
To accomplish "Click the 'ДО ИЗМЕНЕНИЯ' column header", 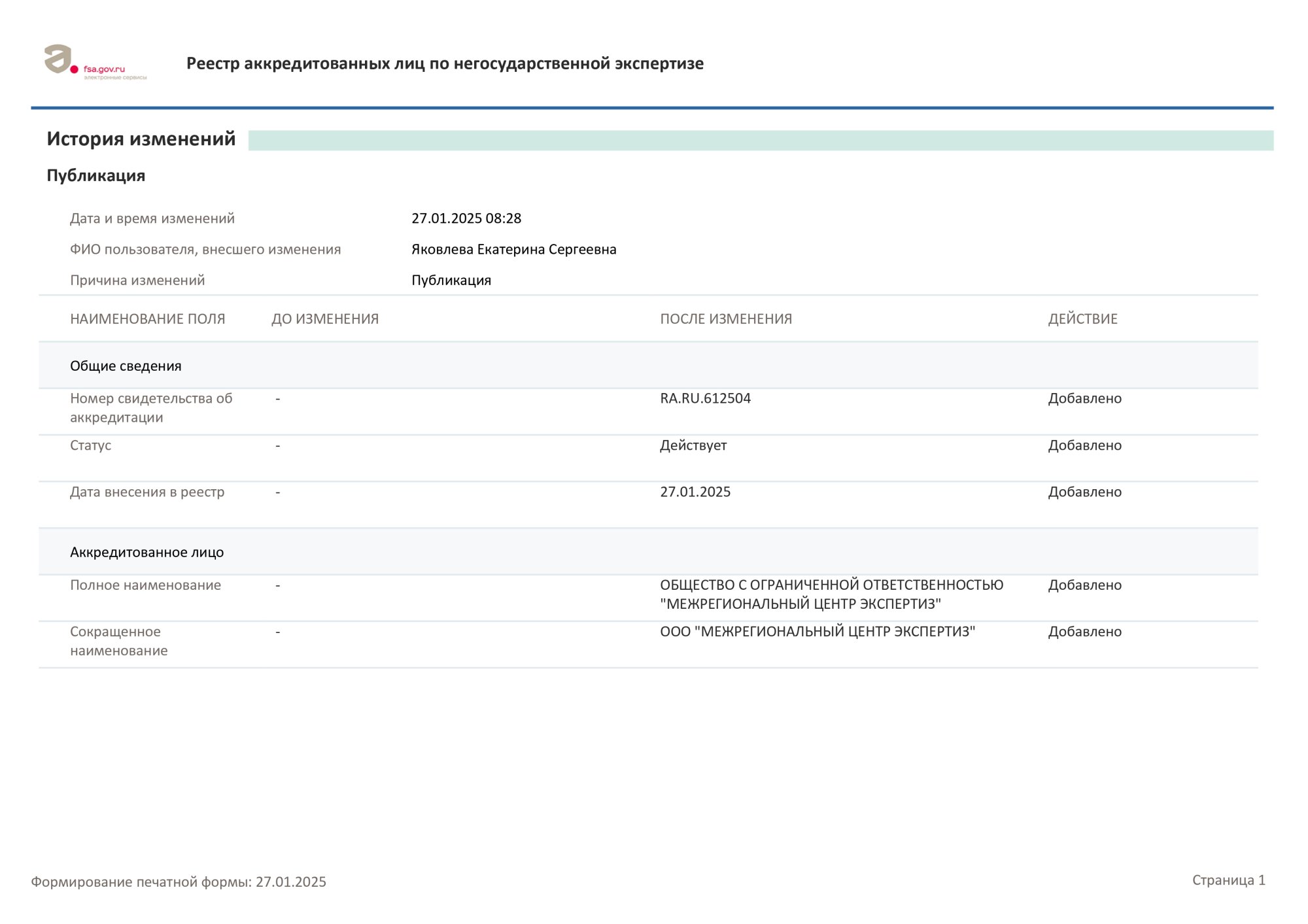I will click(325, 319).
